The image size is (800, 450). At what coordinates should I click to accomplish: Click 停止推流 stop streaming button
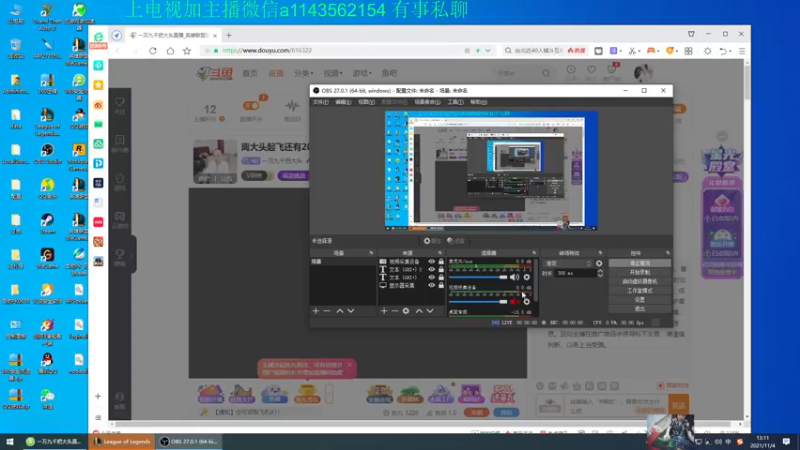tap(640, 263)
